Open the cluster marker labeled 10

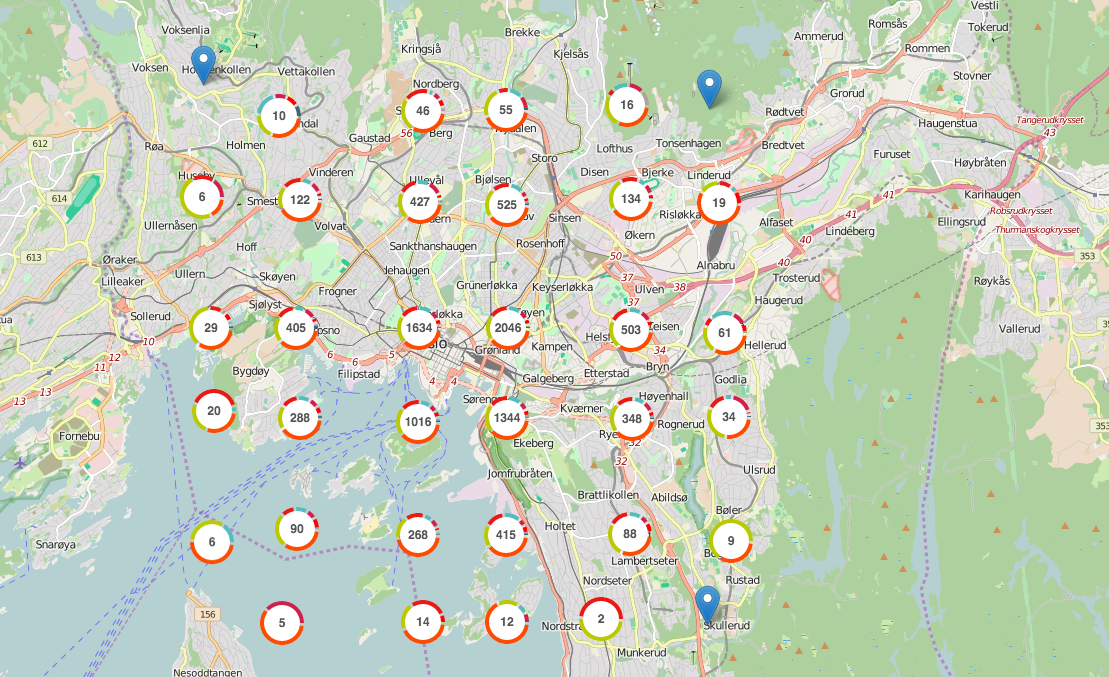pyautogui.click(x=279, y=115)
